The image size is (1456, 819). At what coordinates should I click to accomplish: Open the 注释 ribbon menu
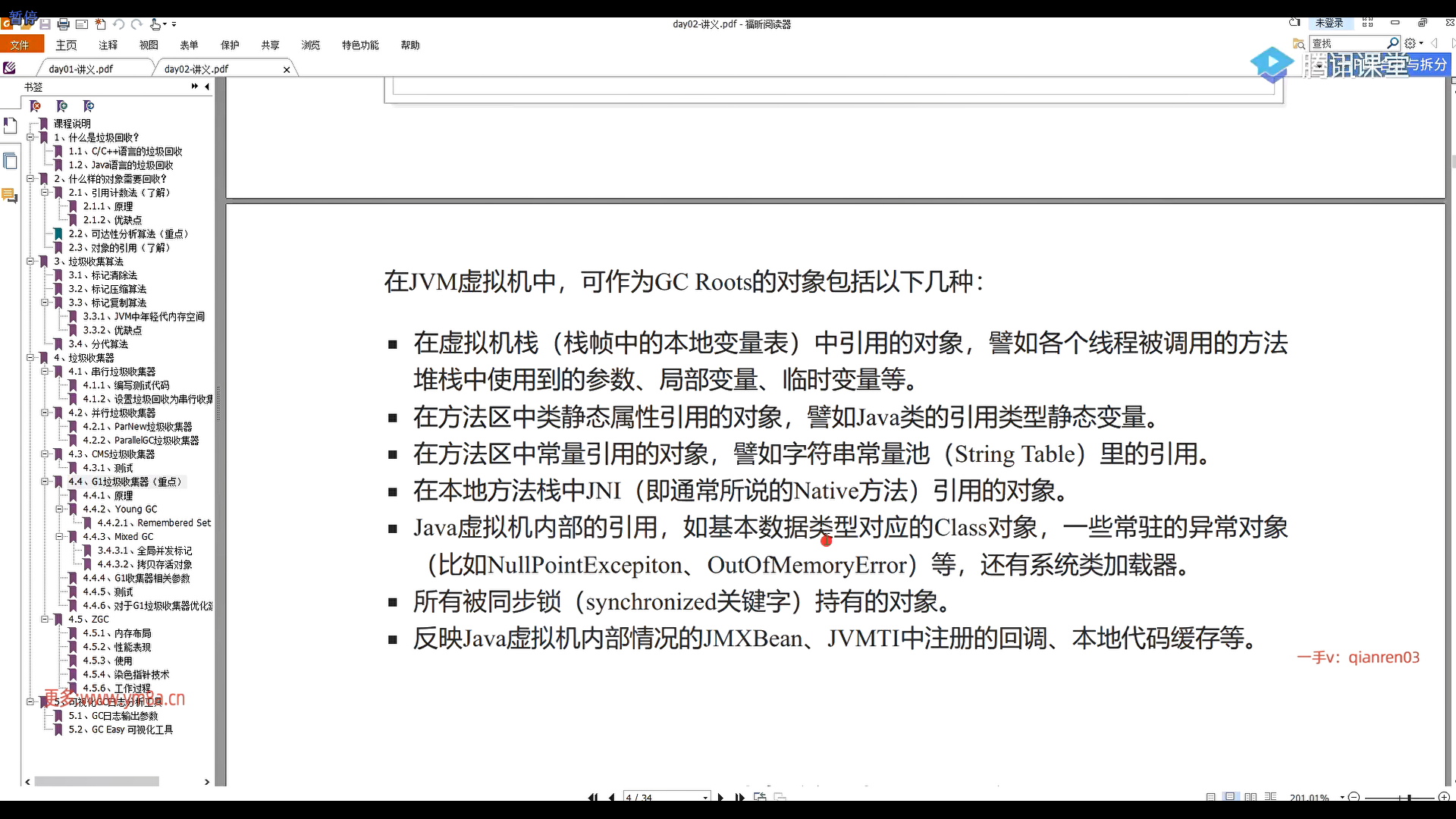pyautogui.click(x=108, y=45)
